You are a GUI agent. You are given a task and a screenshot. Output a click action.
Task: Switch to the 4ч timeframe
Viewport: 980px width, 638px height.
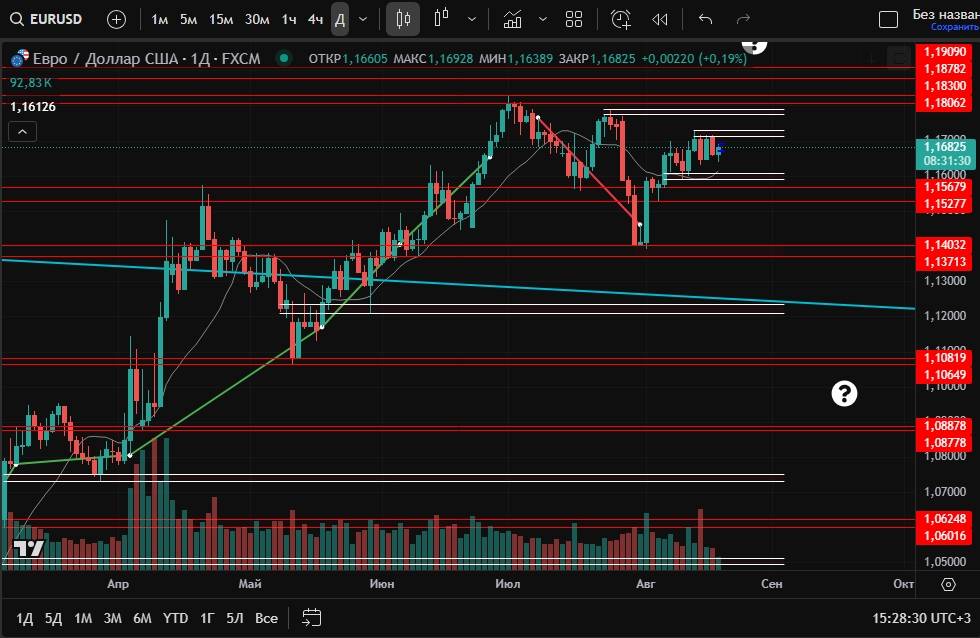point(315,19)
